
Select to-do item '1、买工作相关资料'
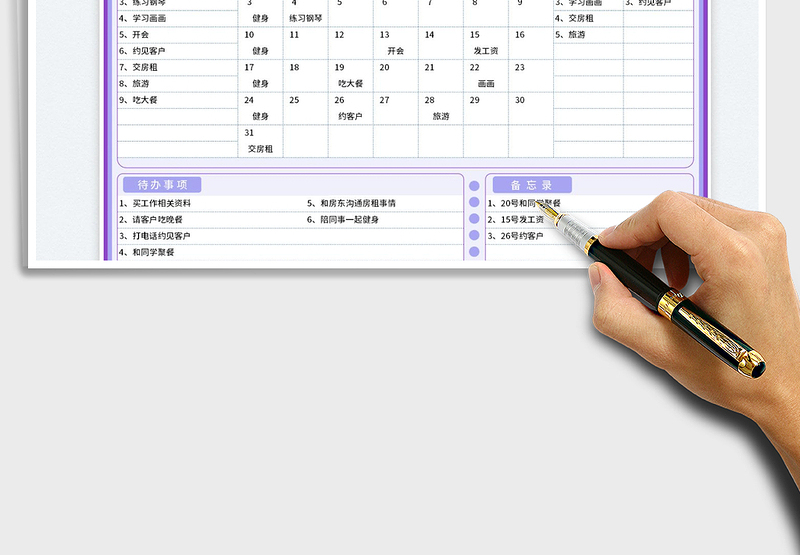(x=155, y=203)
